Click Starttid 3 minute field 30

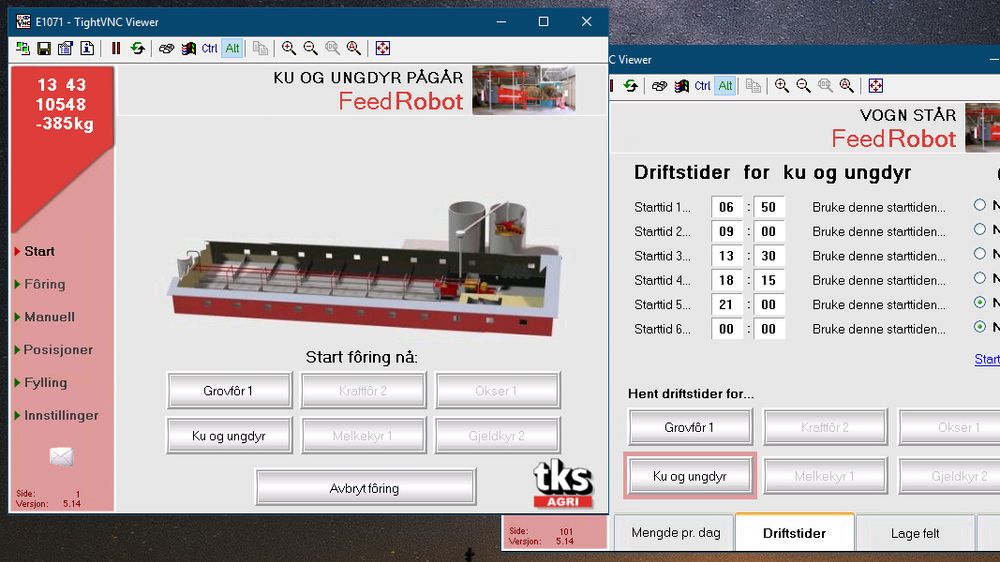click(x=768, y=256)
